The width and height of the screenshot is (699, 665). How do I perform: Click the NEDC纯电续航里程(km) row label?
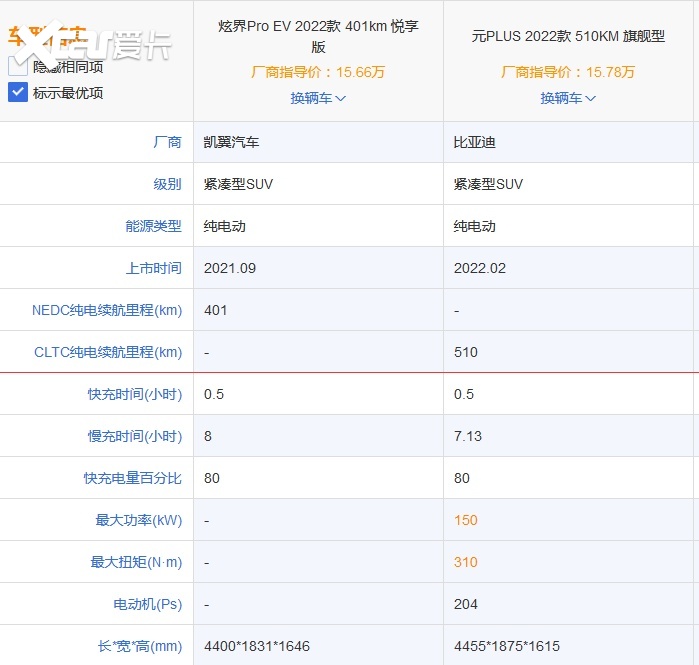tap(107, 310)
